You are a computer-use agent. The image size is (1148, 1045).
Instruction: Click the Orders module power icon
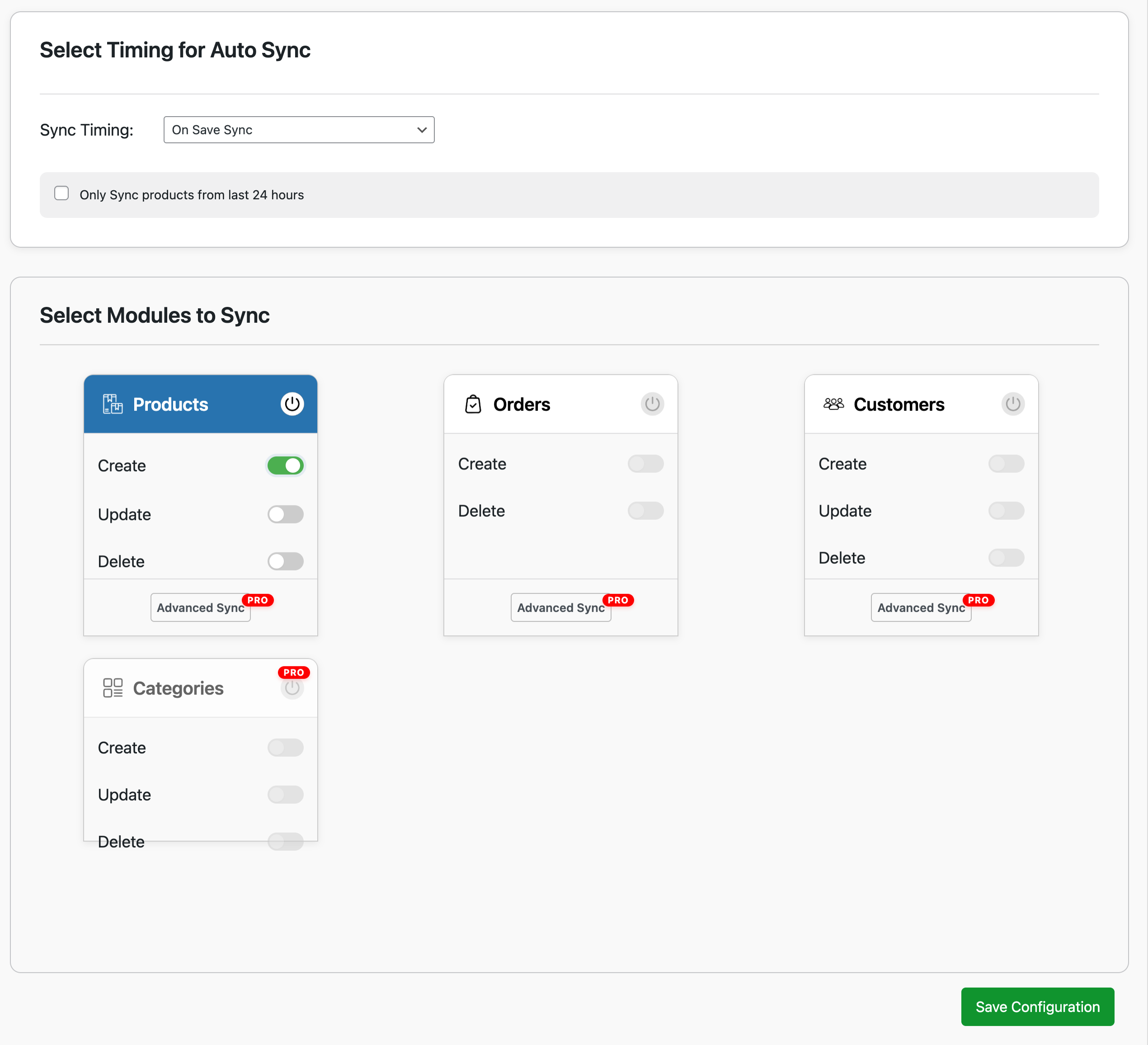tap(652, 404)
